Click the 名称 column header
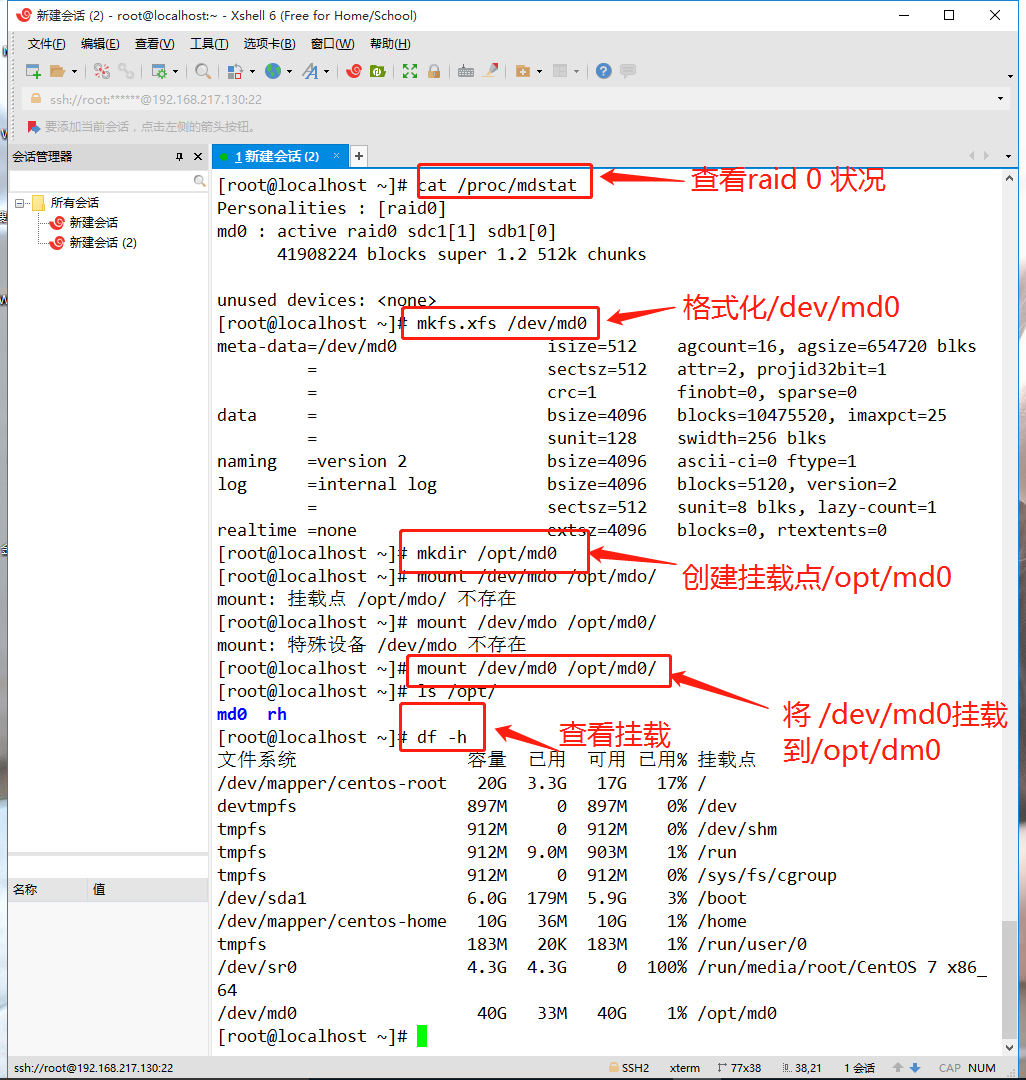The image size is (1026, 1080). 48,889
